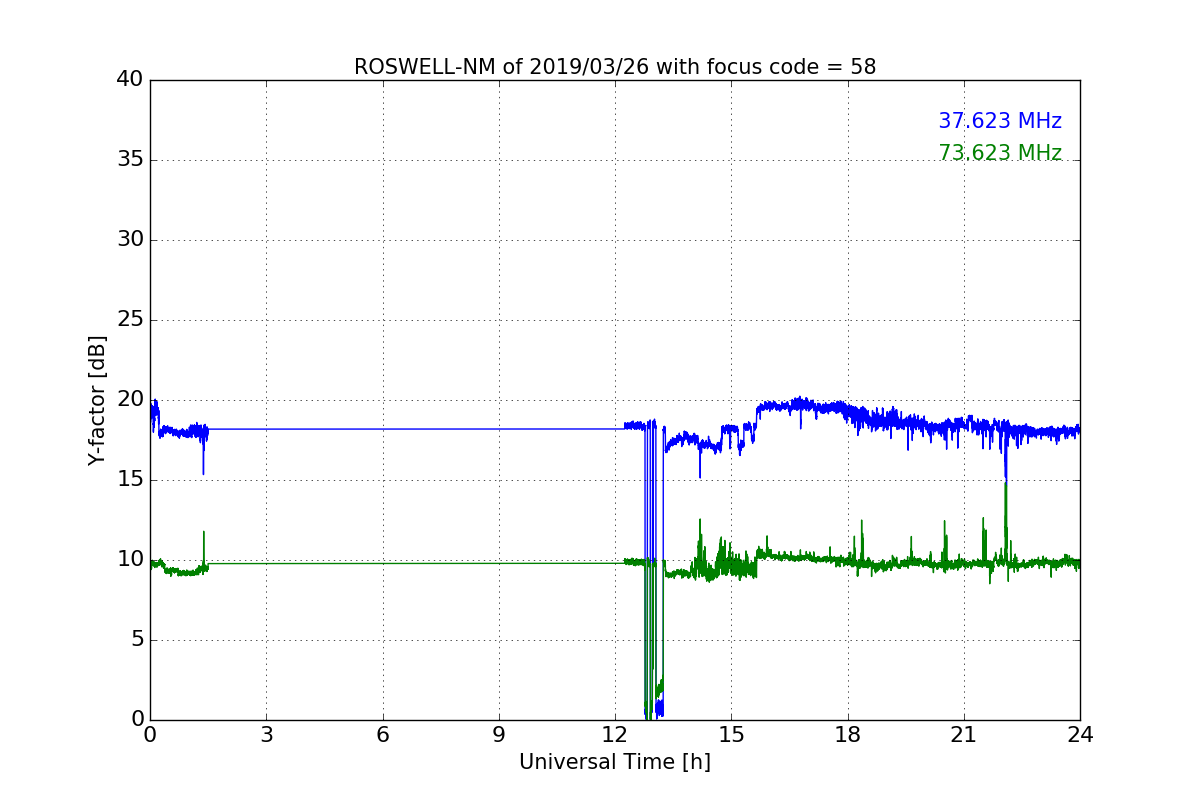Viewport: 1200px width, 800px height.
Task: Click the y-axis tick label '30'
Action: click(x=130, y=240)
